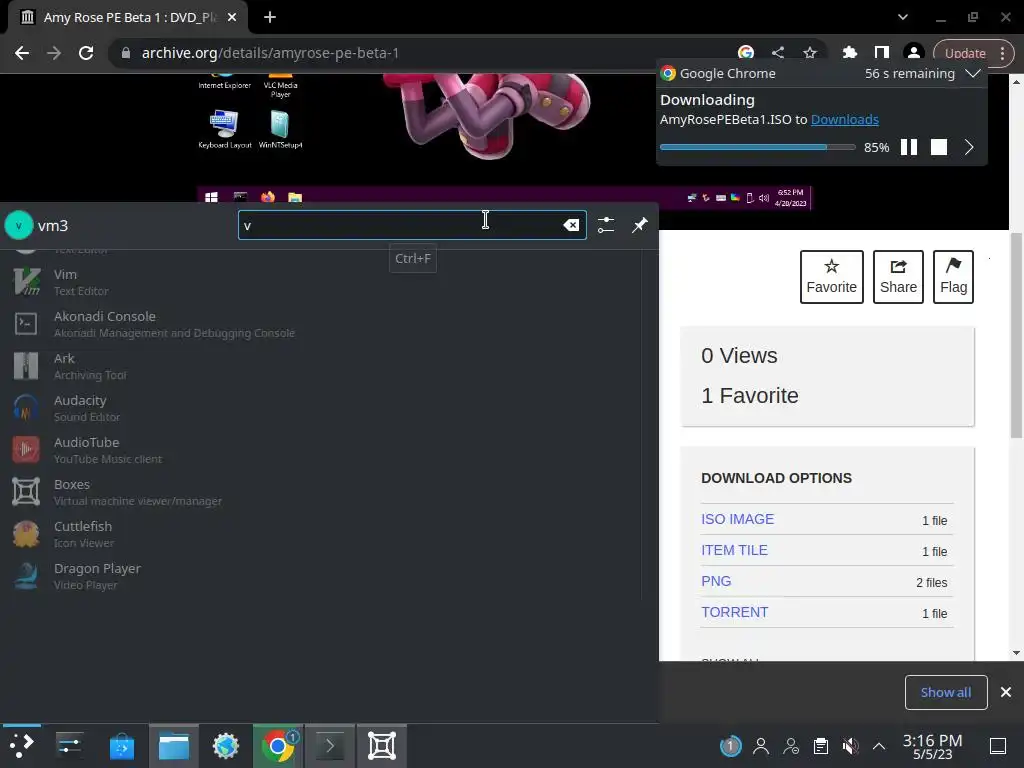This screenshot has width=1024, height=768.
Task: Go back in Chrome
Action: (x=22, y=53)
